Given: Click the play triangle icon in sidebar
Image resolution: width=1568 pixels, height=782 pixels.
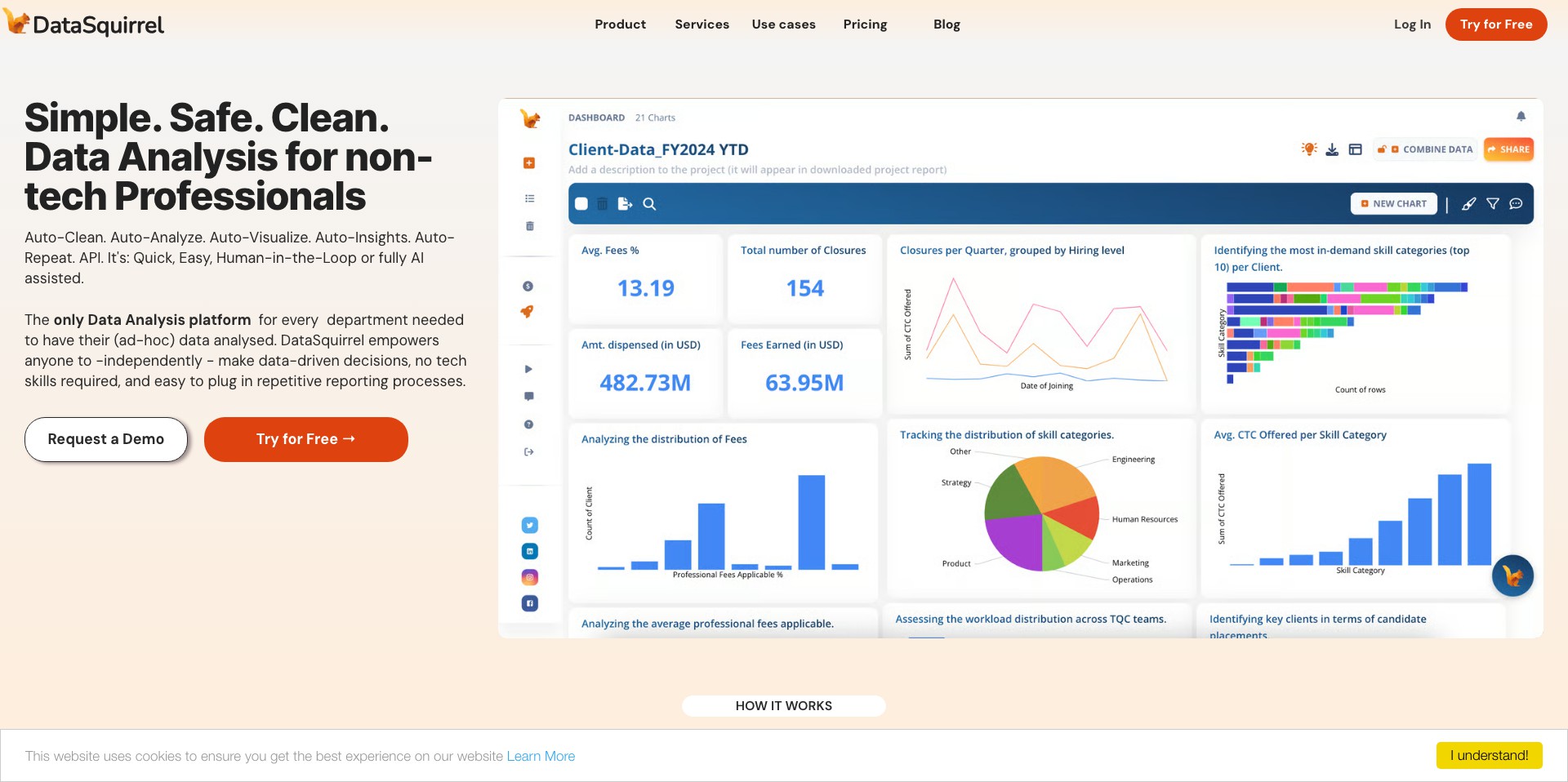Looking at the screenshot, I should coord(528,369).
